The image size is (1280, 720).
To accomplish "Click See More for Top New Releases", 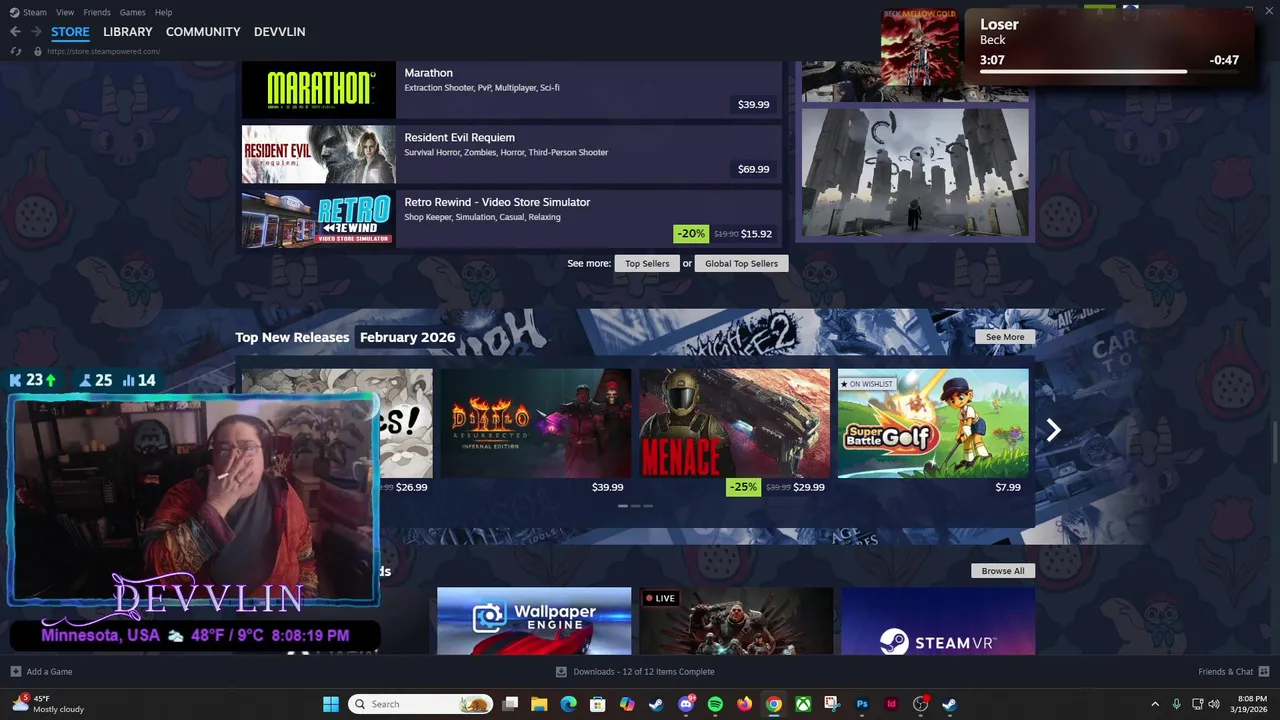I will pos(1005,337).
